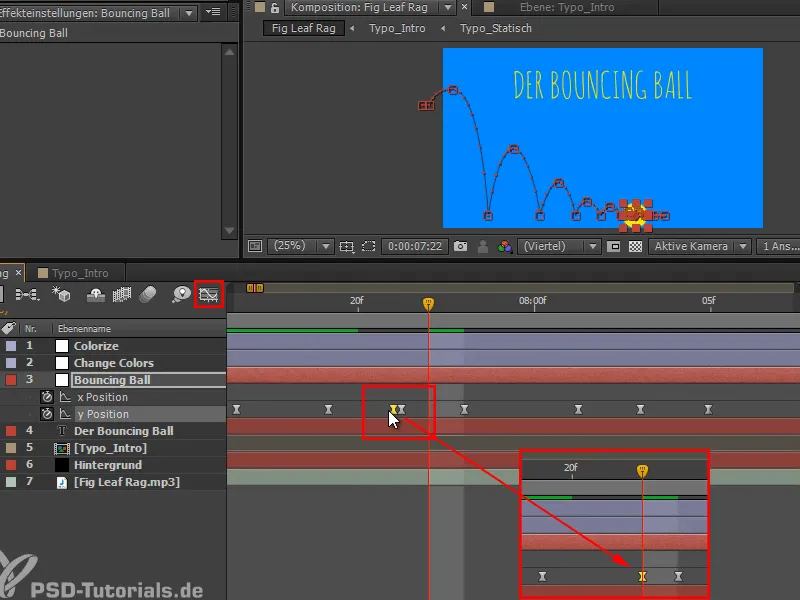Select the Region of Interest tool
Screen dimensions: 800x600
point(367,246)
